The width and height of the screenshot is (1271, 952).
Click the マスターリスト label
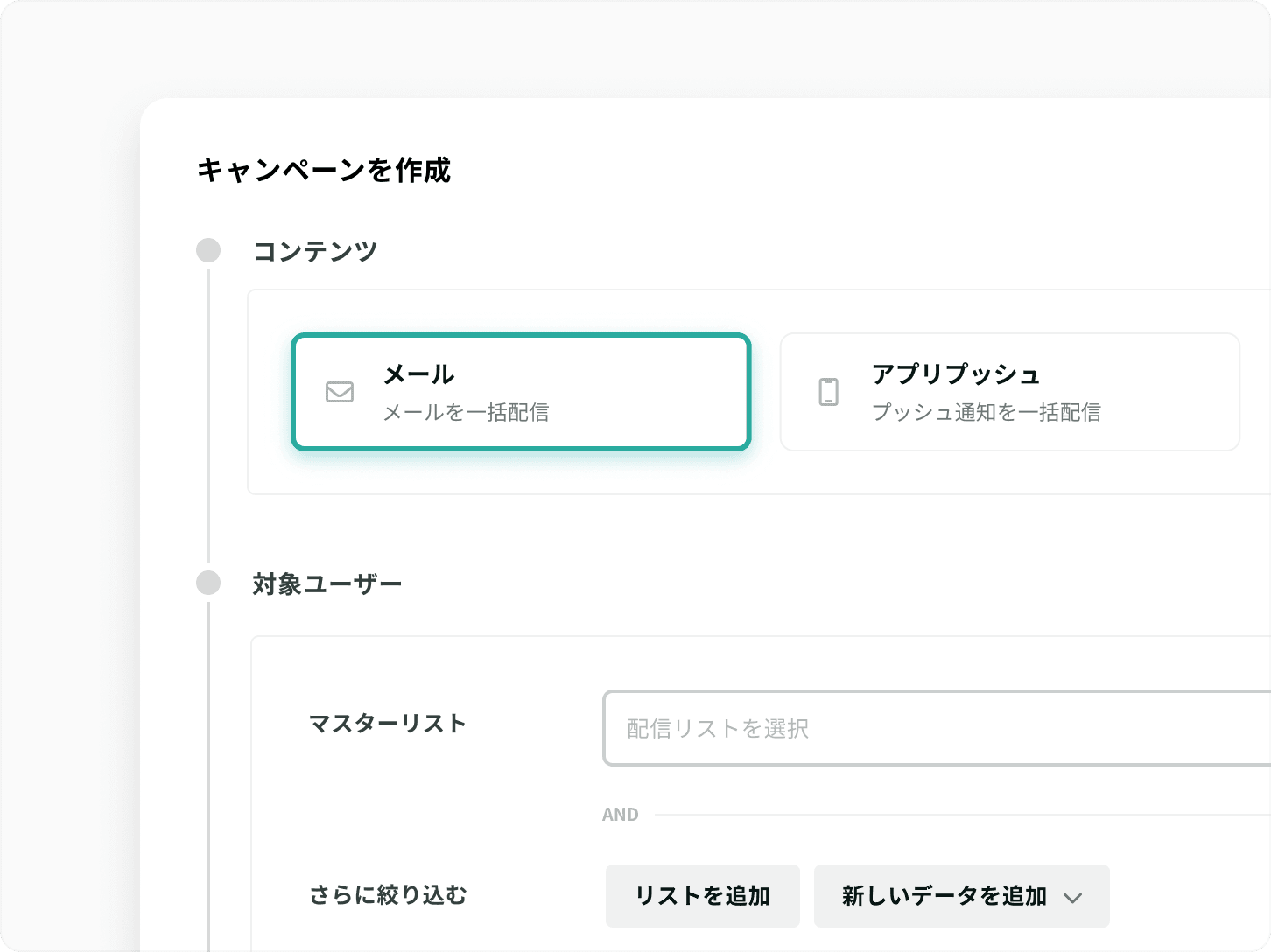pyautogui.click(x=388, y=724)
